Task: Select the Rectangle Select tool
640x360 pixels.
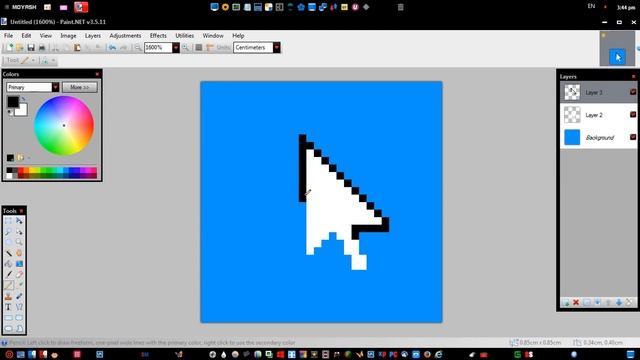Action: tap(8, 221)
